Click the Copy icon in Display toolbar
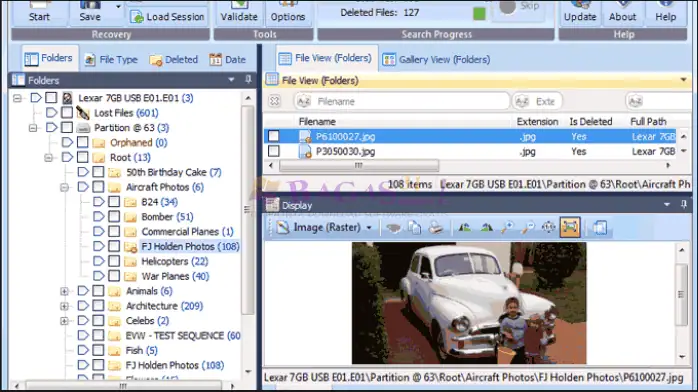The width and height of the screenshot is (698, 392). click(415, 228)
